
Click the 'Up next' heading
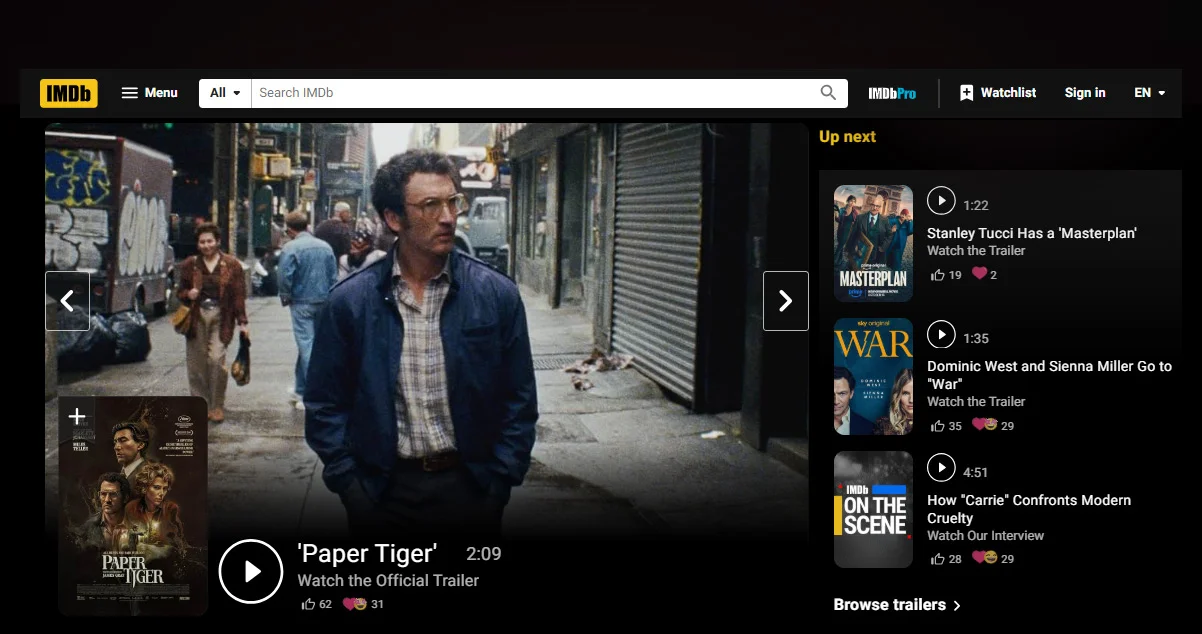[847, 137]
